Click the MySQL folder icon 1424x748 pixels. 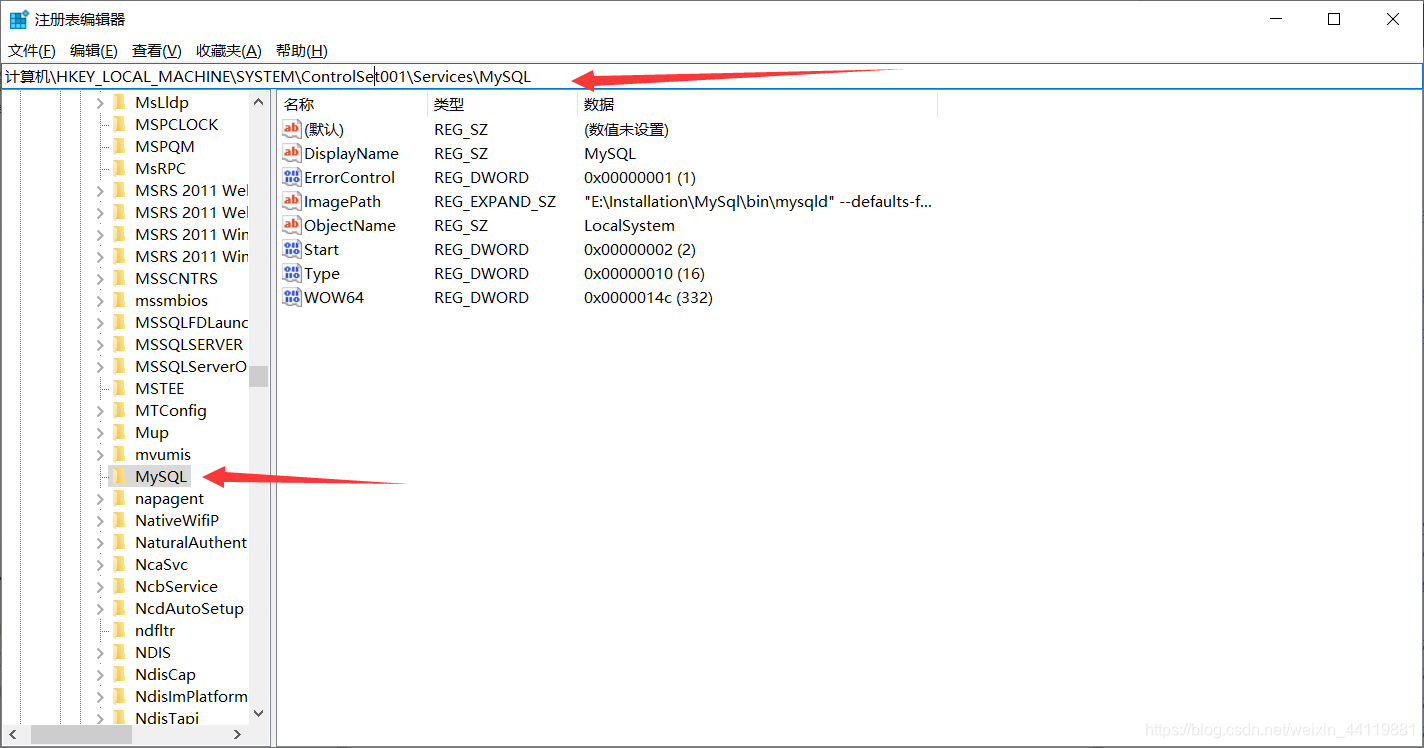point(119,476)
